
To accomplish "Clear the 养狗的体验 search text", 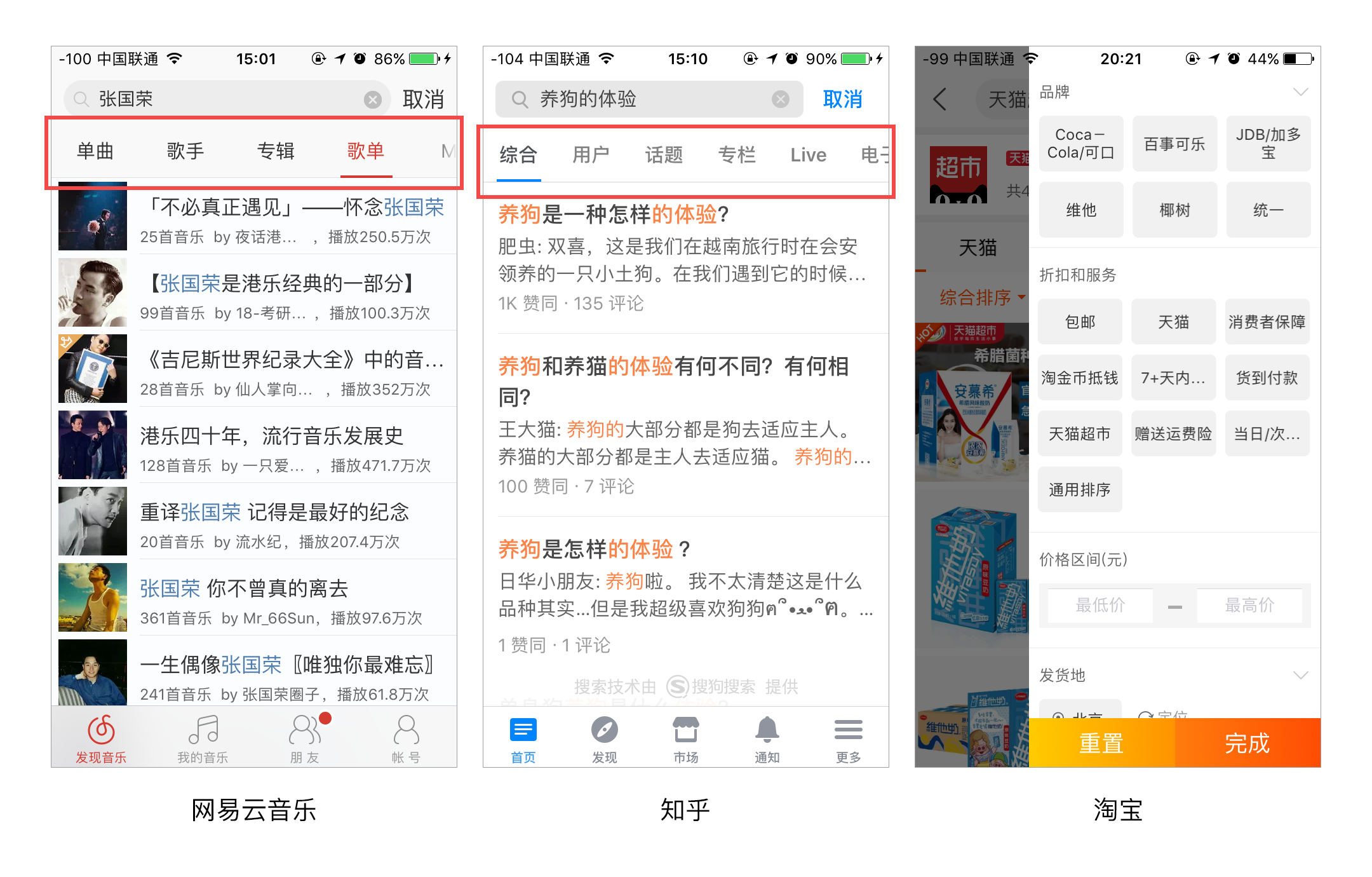I will point(781,99).
